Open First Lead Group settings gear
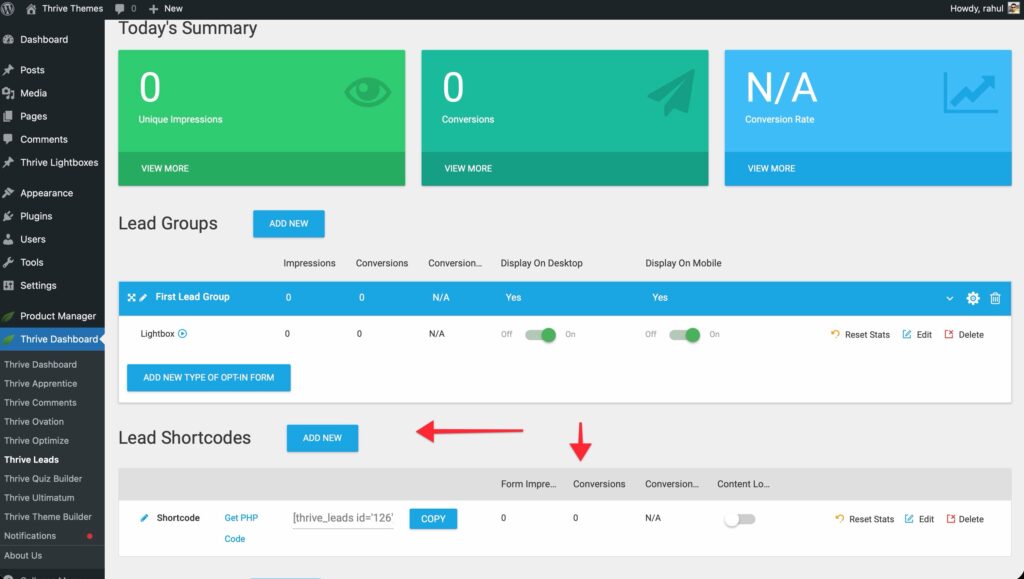The height and width of the screenshot is (579, 1024). [972, 298]
